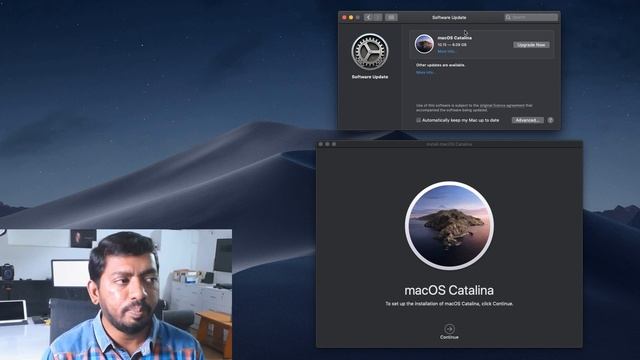Click the Search field in Software Update

pos(531,17)
